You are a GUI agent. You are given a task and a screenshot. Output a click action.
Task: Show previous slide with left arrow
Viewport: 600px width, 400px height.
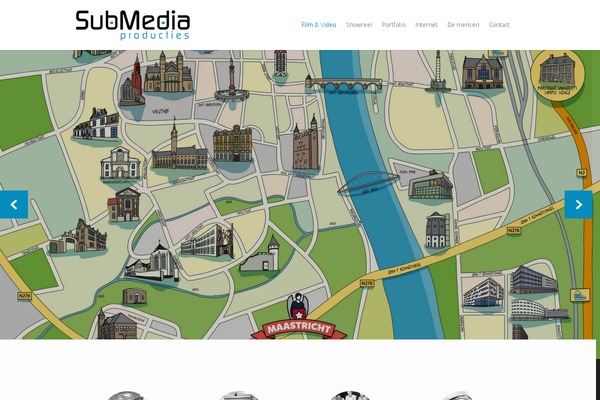click(x=14, y=204)
